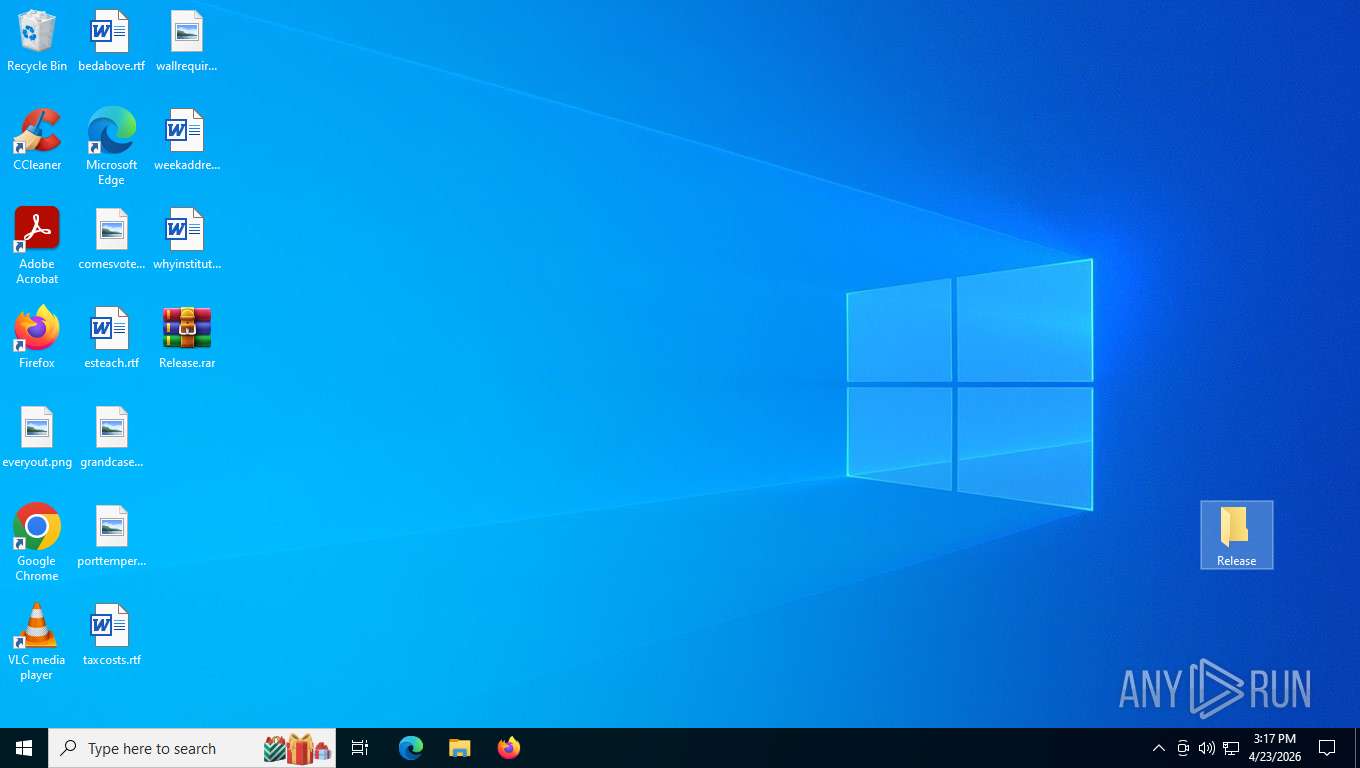Select the whyinstitut... Word document icon
Image resolution: width=1360 pixels, height=768 pixels.
[x=187, y=240]
